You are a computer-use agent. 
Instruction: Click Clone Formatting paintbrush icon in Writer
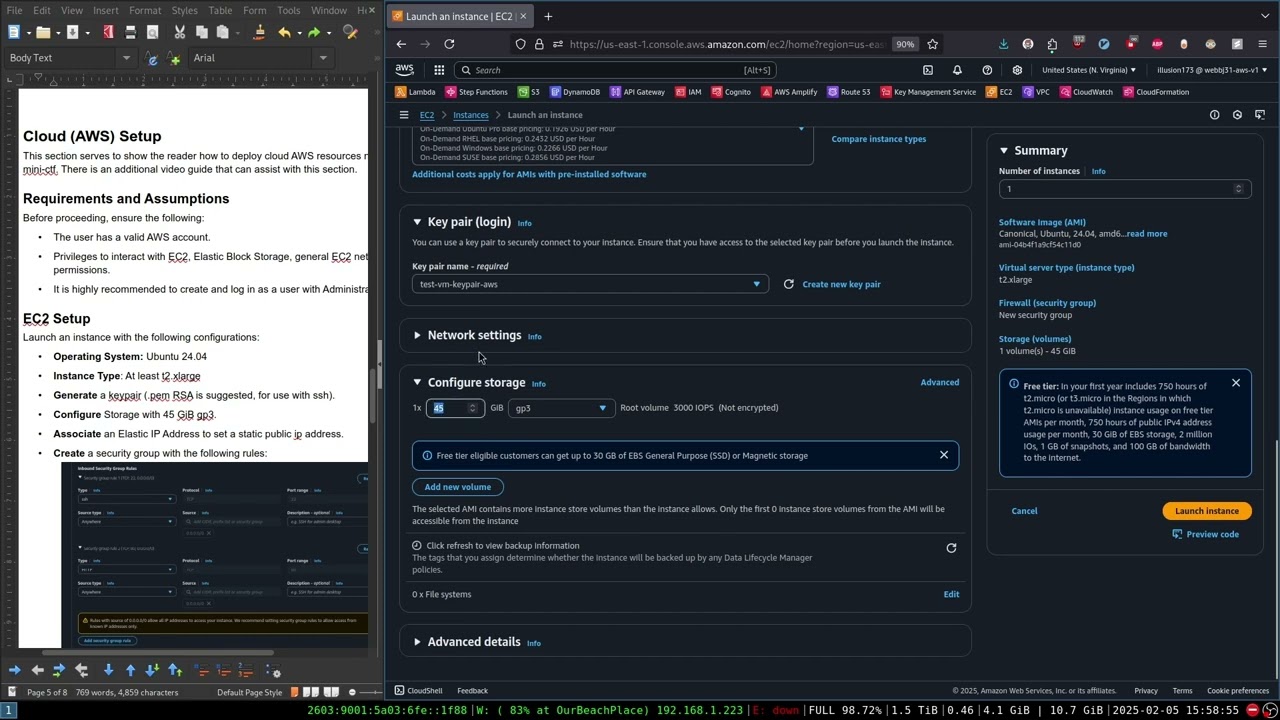259,32
